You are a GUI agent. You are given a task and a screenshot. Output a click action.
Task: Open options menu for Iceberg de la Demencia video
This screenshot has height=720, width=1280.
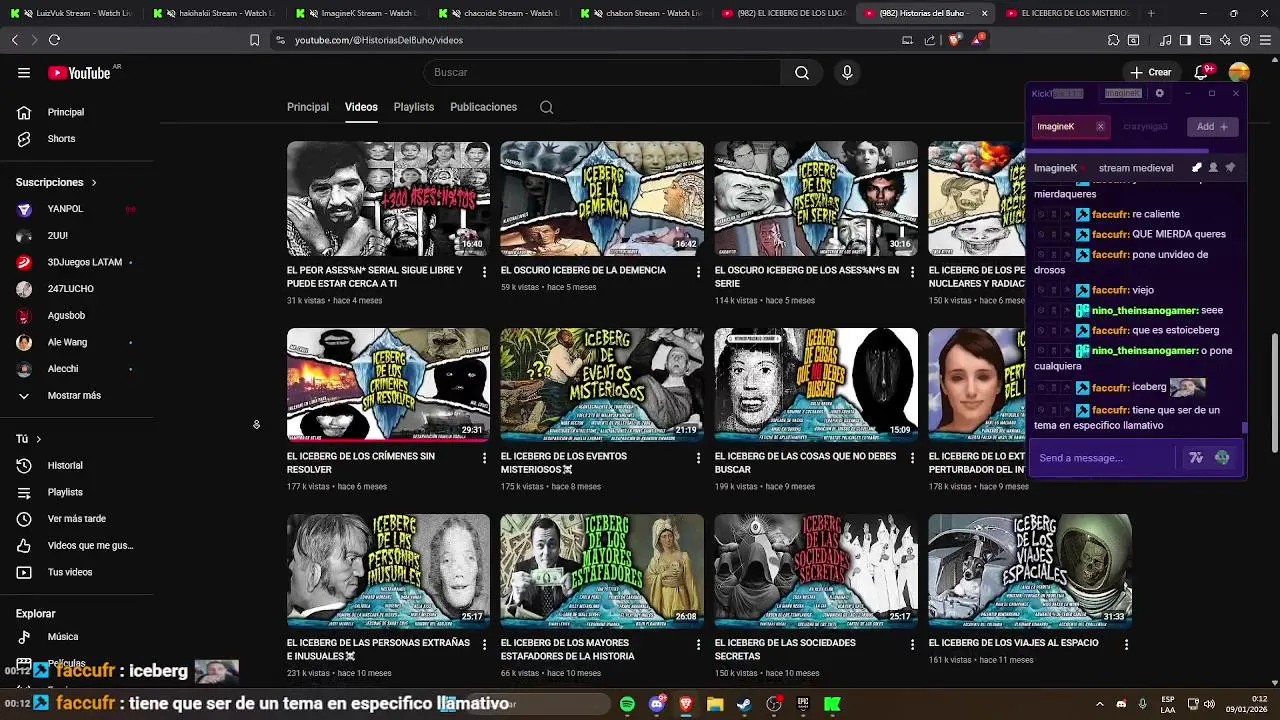click(x=698, y=272)
